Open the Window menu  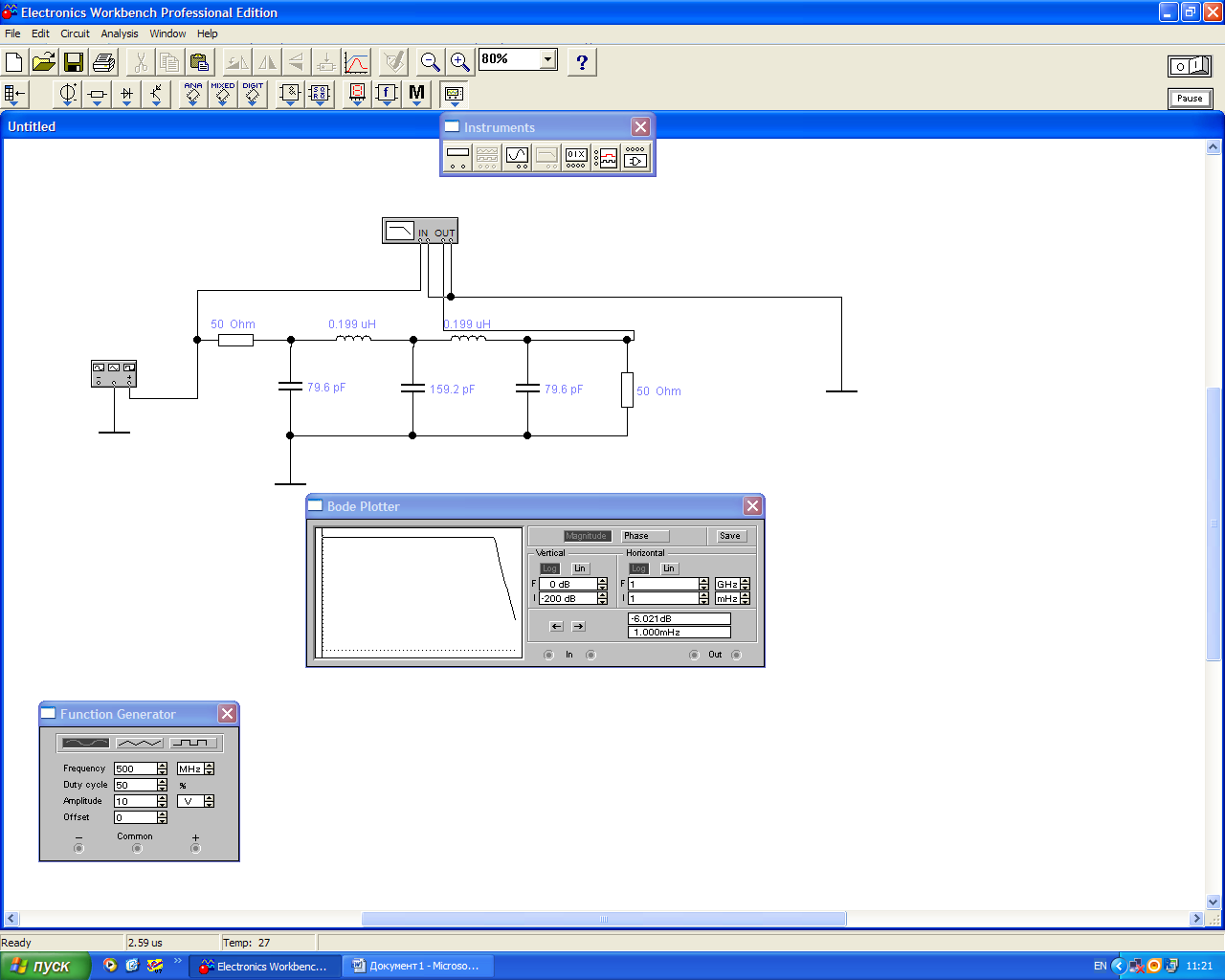pos(167,33)
